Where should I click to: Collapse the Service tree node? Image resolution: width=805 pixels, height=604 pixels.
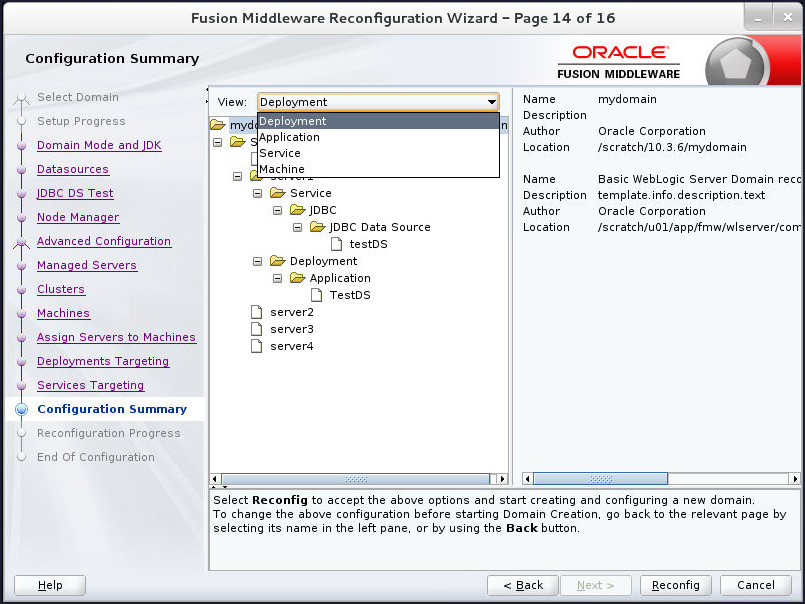coord(258,193)
